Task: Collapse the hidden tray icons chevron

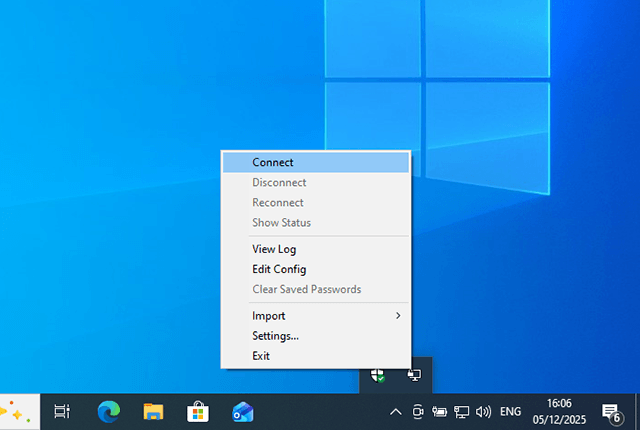Action: click(x=395, y=411)
